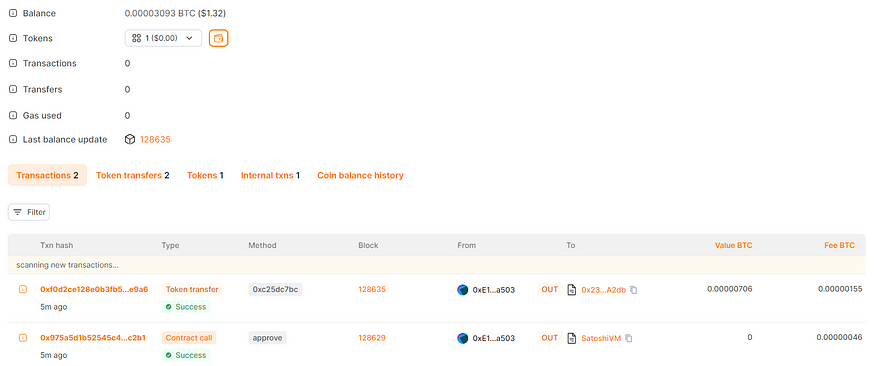This screenshot has height=366, width=875.
Task: Click the info icon beside Tokens label
Action: click(x=13, y=38)
